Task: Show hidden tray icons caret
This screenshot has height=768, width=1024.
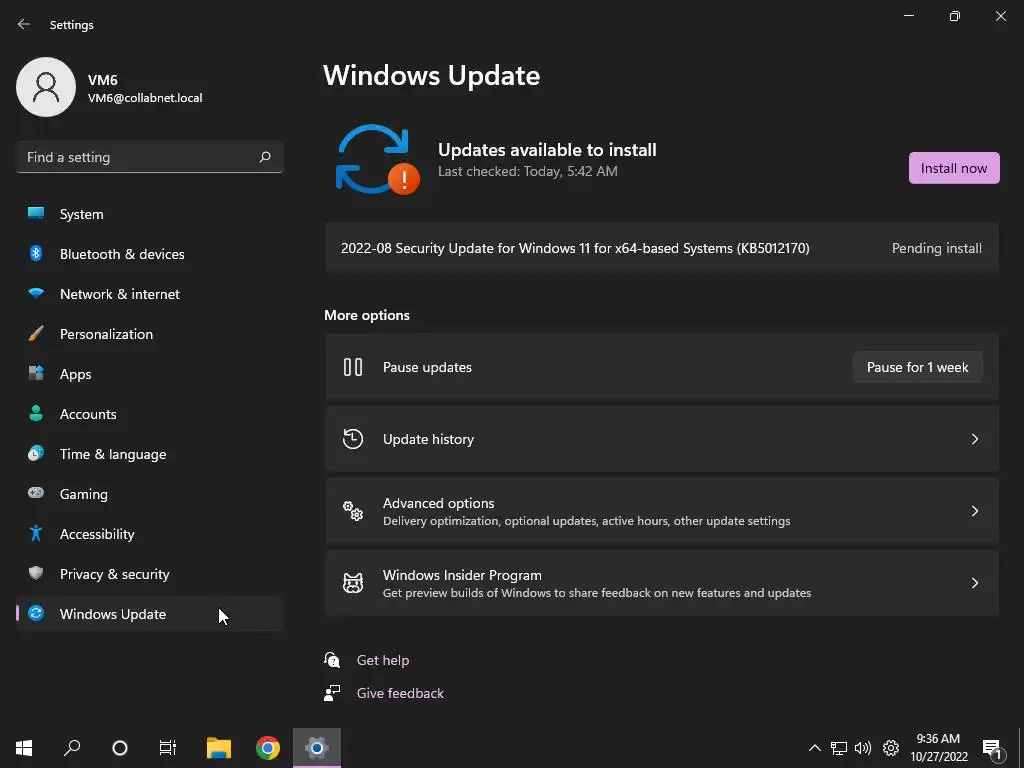Action: 814,748
